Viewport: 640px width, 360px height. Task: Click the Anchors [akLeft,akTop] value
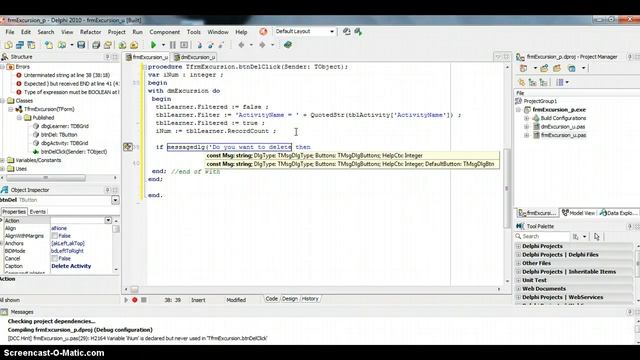(68, 243)
